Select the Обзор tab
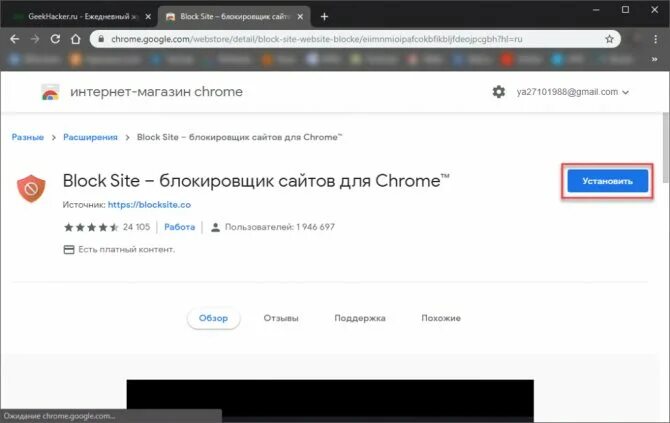This screenshot has height=423, width=670. coord(213,318)
